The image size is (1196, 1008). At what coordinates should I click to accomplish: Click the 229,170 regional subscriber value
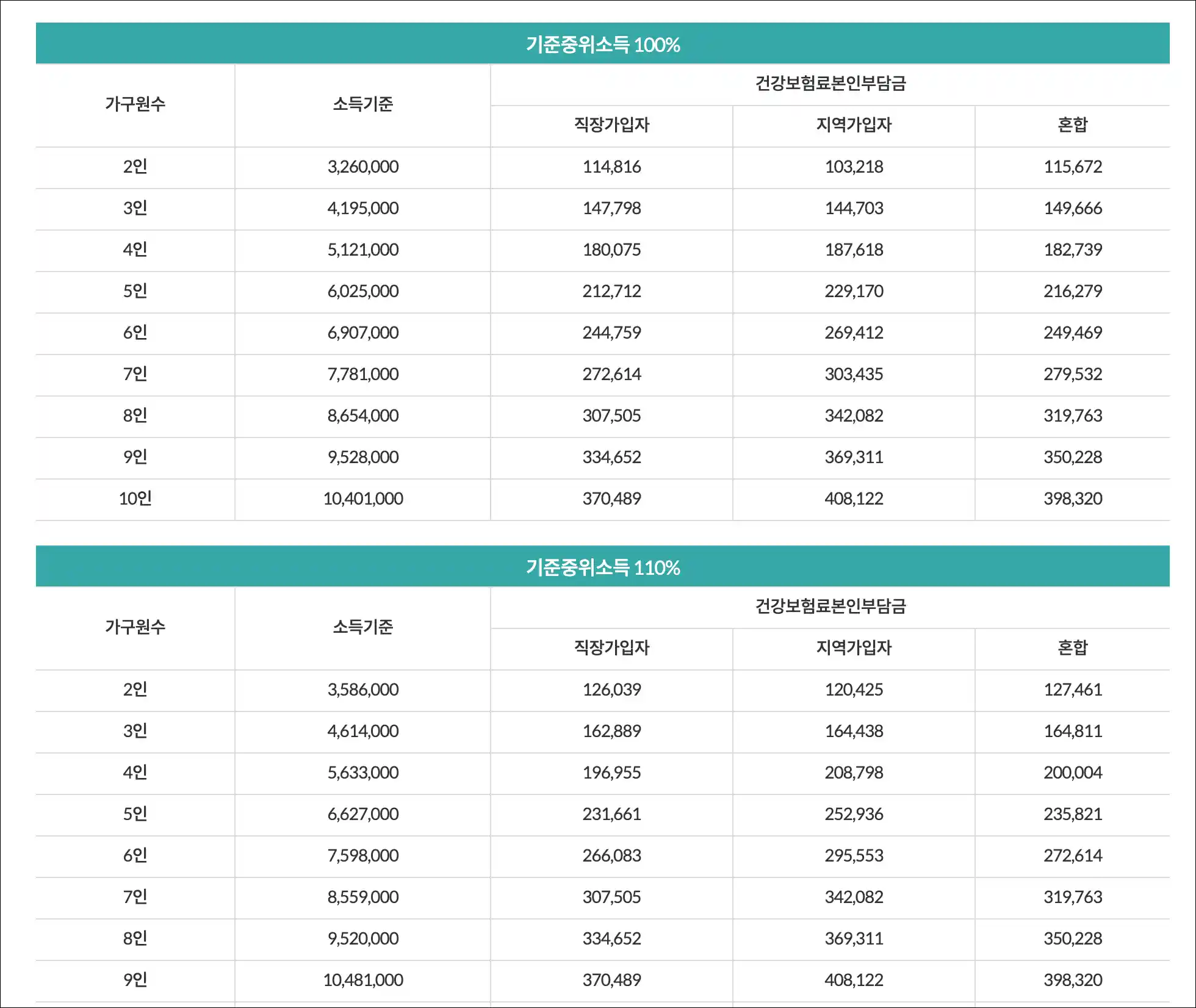coord(854,291)
